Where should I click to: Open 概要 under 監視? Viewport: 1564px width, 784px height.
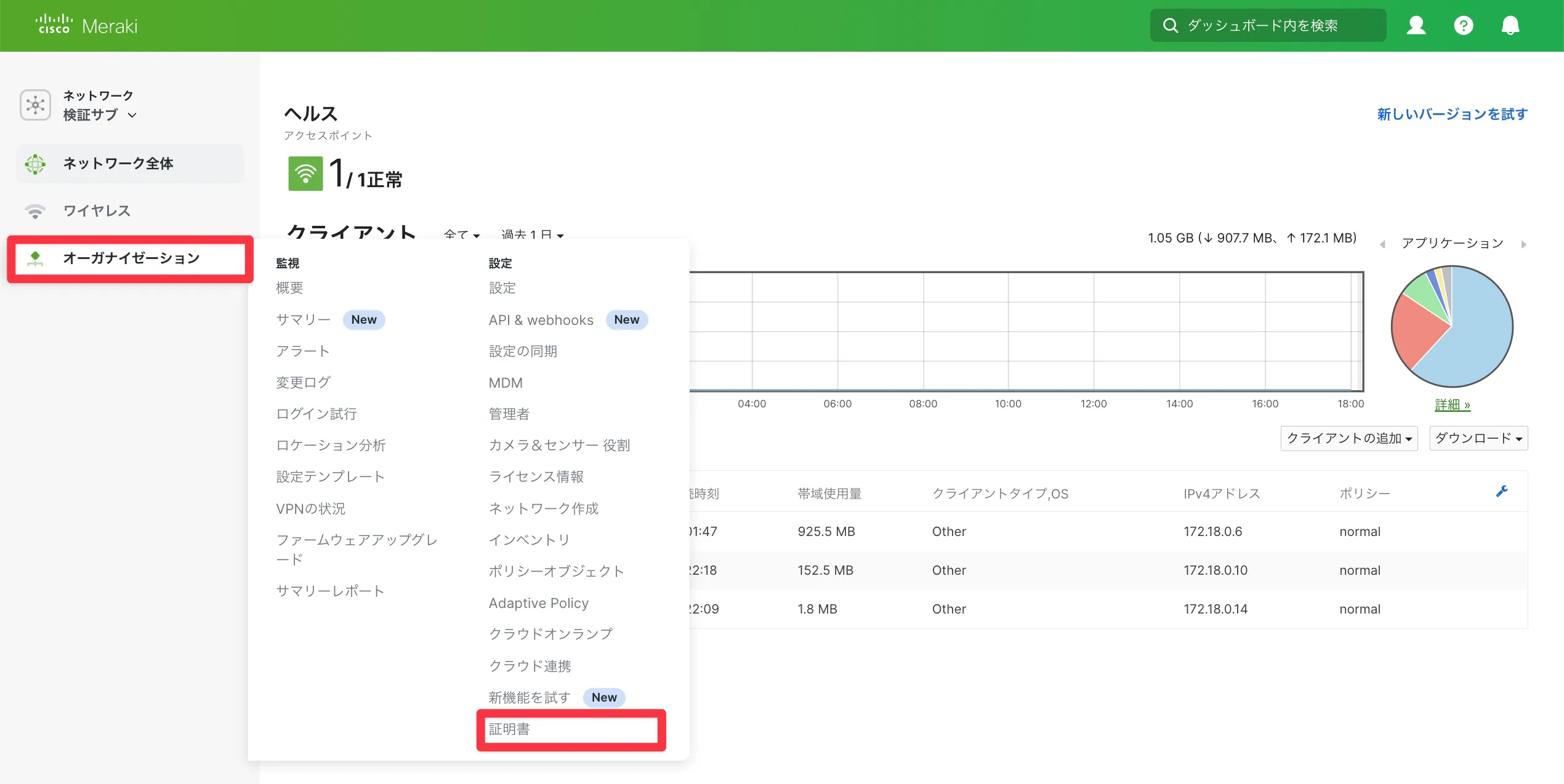click(289, 288)
